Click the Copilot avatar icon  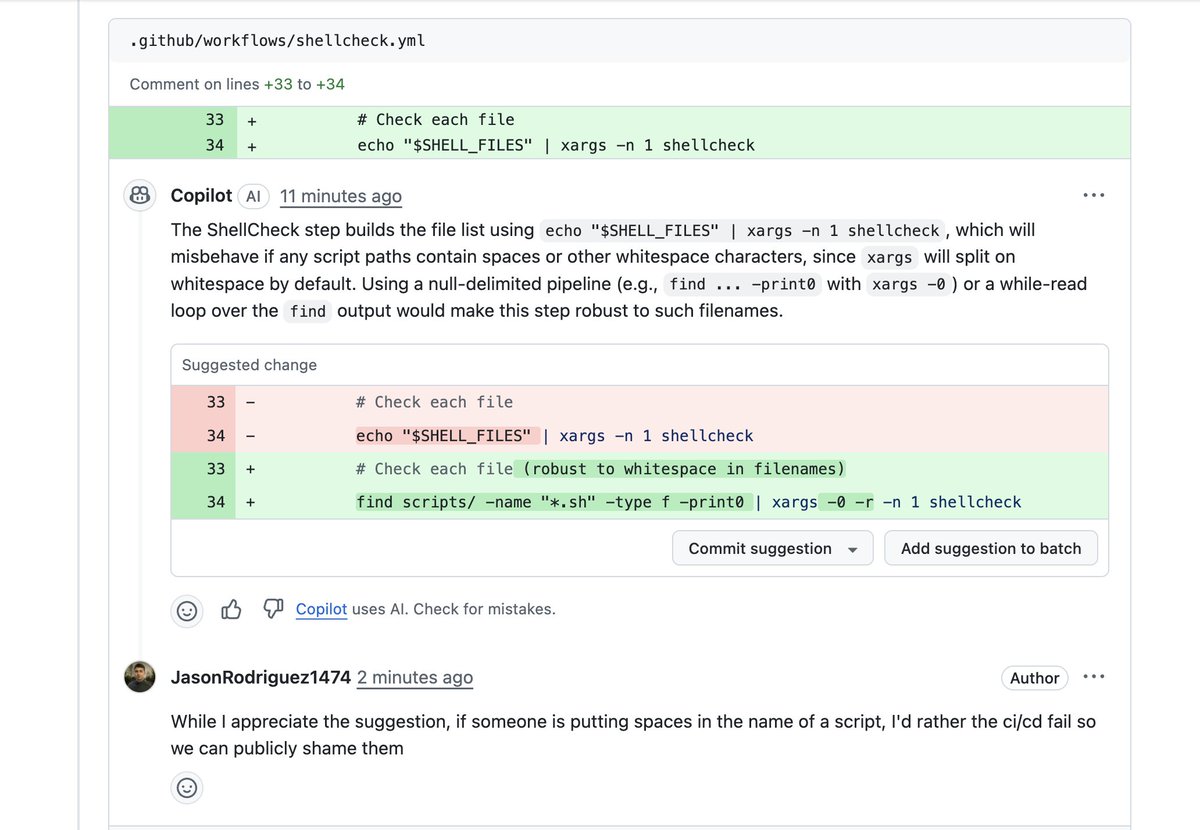pyautogui.click(x=140, y=196)
